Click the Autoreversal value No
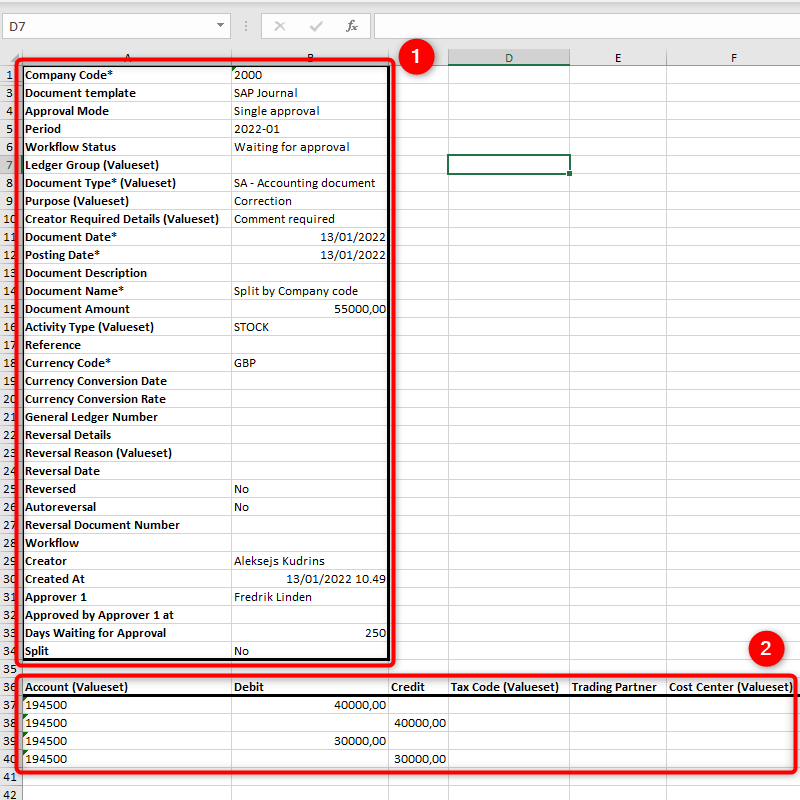The width and height of the screenshot is (800, 800). [309, 507]
